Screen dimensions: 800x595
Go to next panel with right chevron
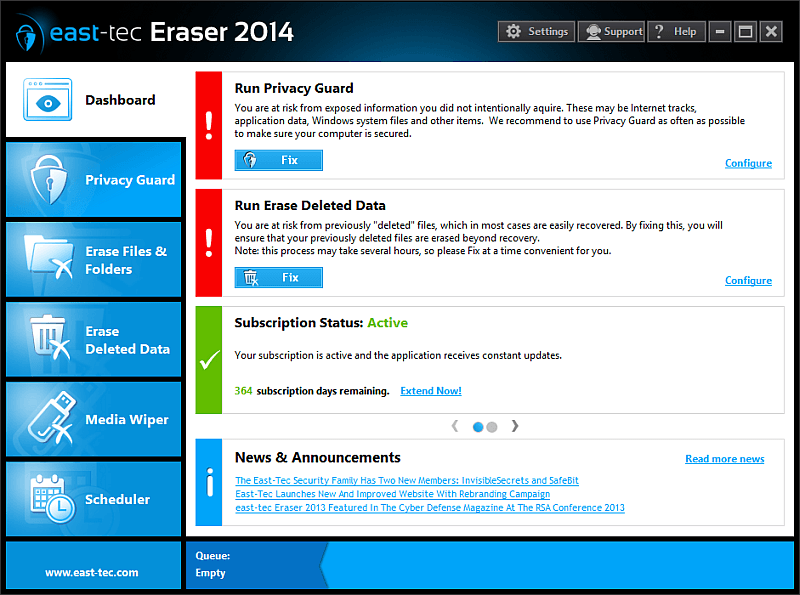515,426
